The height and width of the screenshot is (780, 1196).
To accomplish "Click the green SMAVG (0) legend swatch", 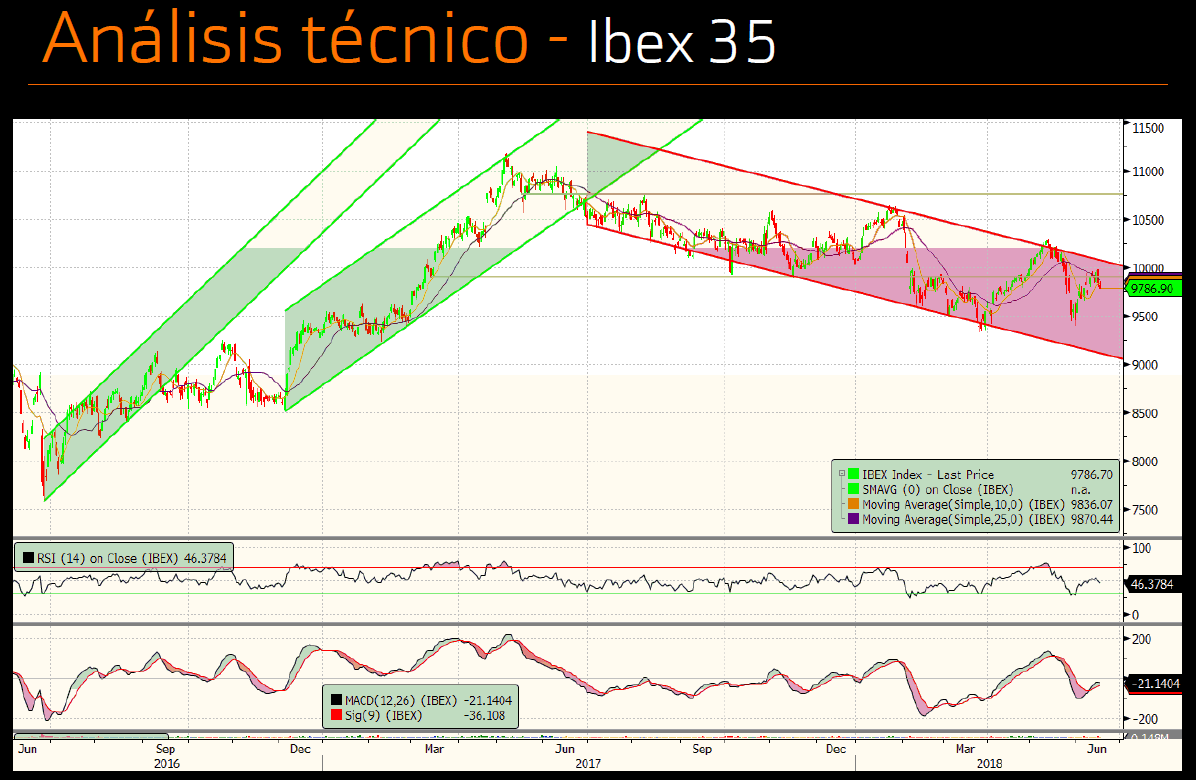I will pyautogui.click(x=854, y=490).
